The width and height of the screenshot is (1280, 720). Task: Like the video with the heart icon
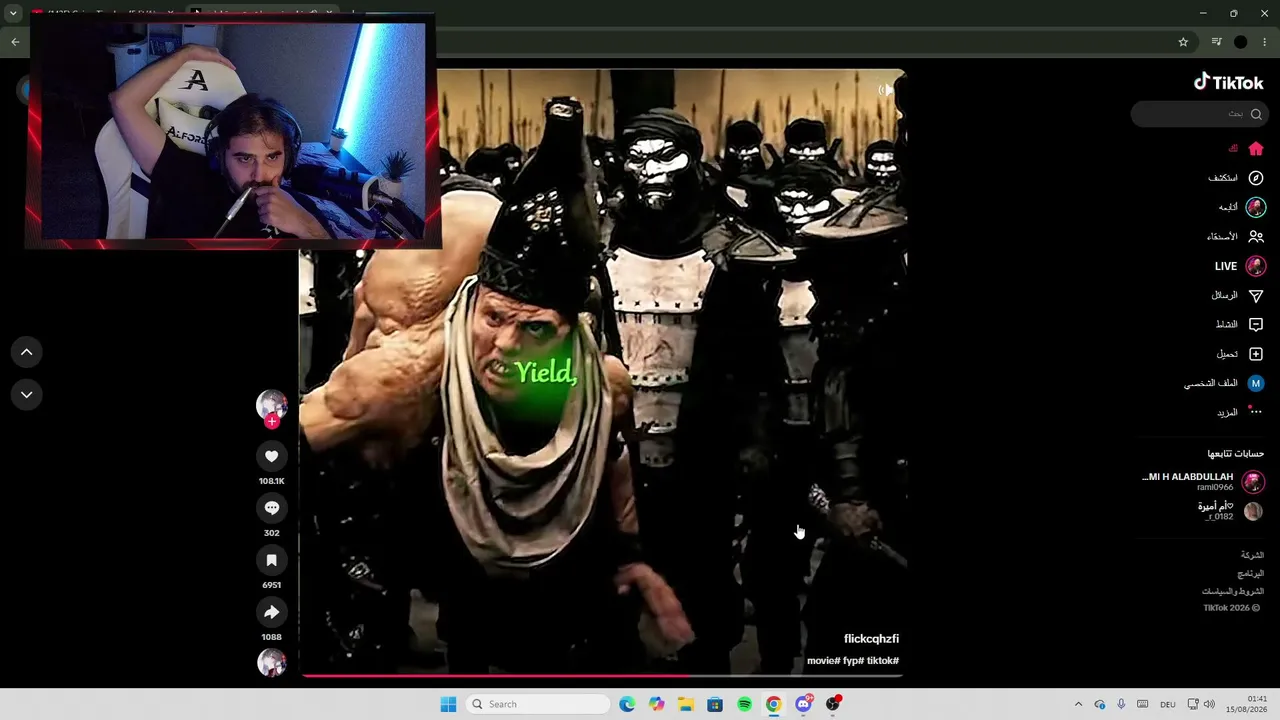(271, 456)
